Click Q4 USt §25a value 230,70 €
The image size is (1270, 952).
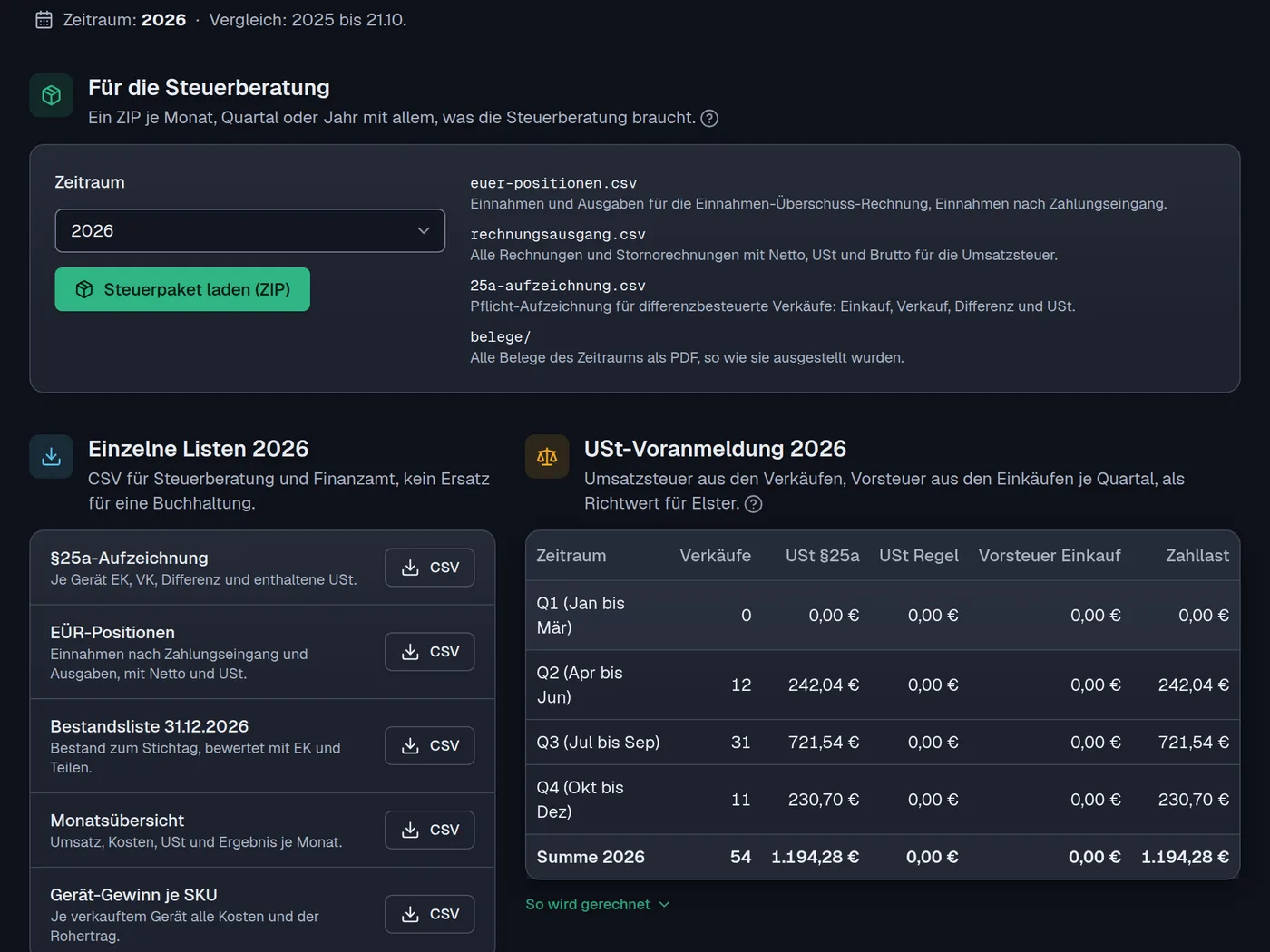coord(824,800)
